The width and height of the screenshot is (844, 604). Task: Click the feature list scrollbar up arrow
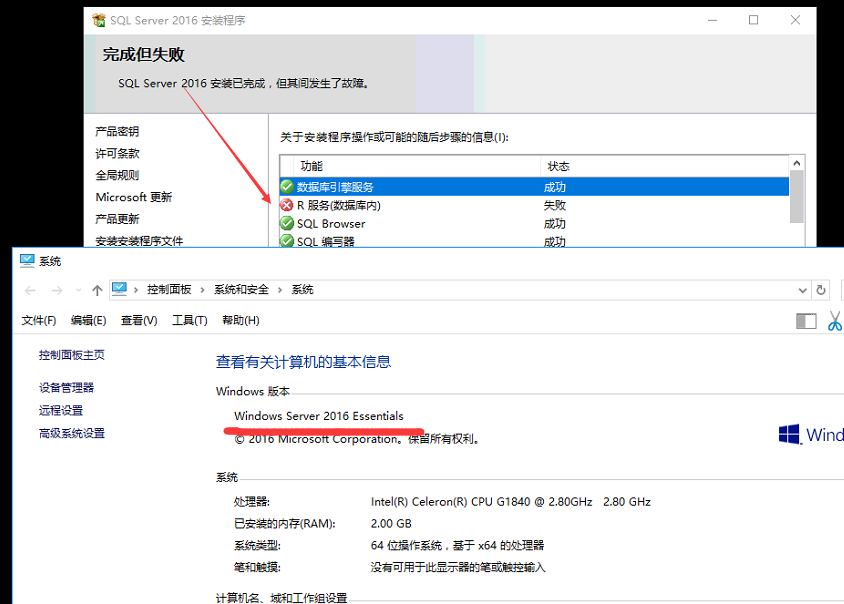click(x=797, y=163)
